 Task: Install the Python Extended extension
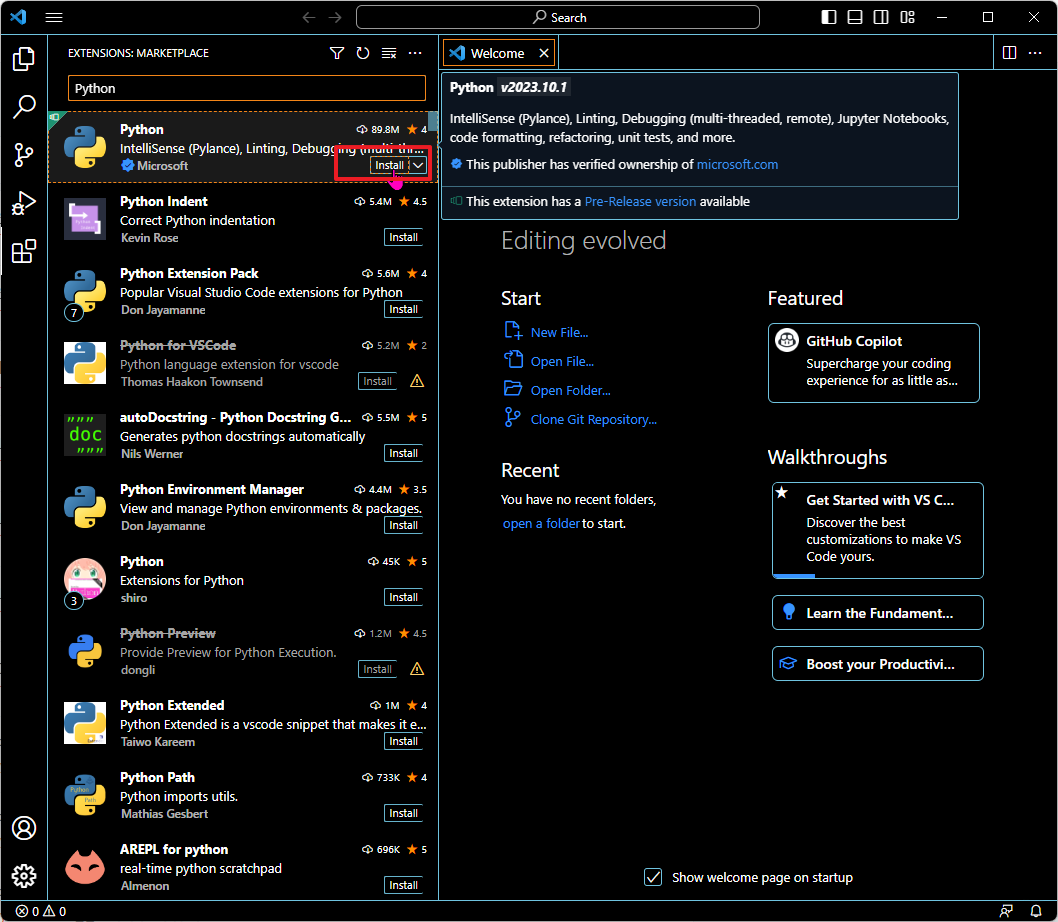coord(403,741)
